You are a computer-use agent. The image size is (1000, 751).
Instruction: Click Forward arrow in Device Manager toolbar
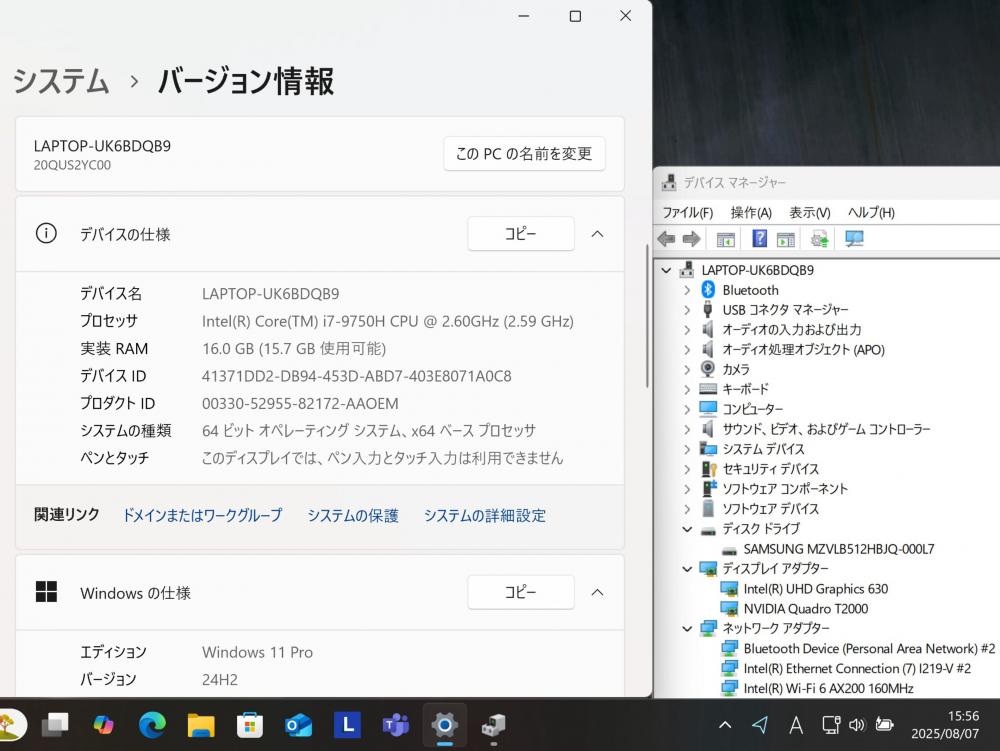691,239
